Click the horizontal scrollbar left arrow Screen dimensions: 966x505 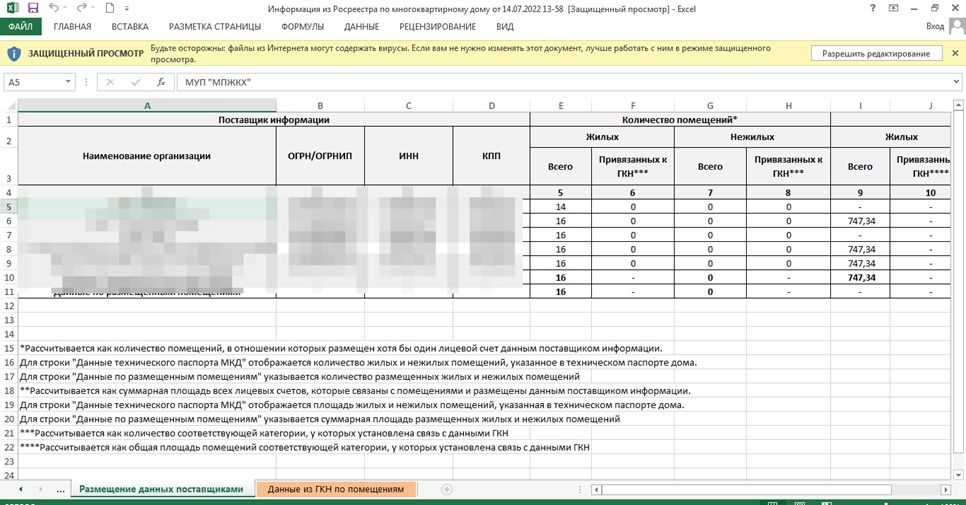(596, 490)
